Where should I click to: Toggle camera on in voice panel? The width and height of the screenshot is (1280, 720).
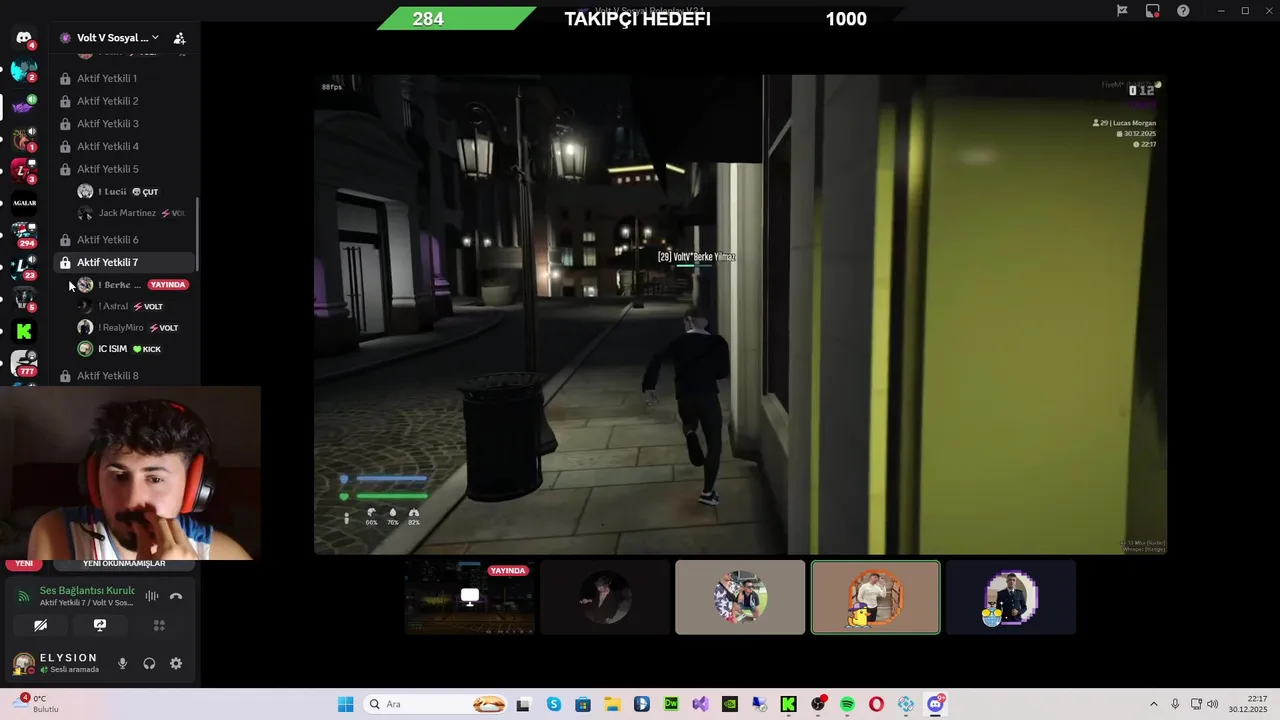click(40, 625)
